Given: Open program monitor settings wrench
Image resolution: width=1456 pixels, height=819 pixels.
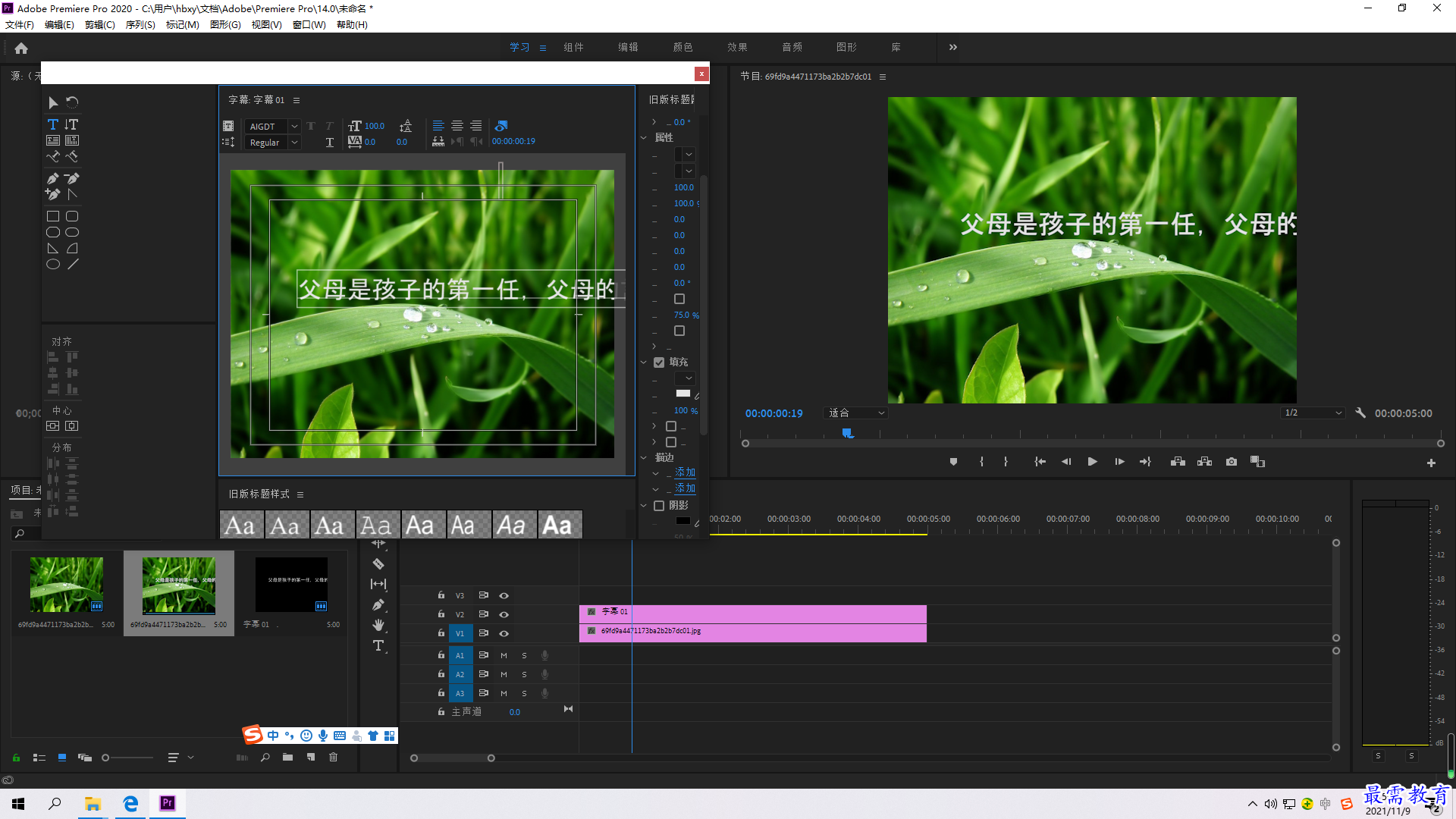Looking at the screenshot, I should [1360, 413].
